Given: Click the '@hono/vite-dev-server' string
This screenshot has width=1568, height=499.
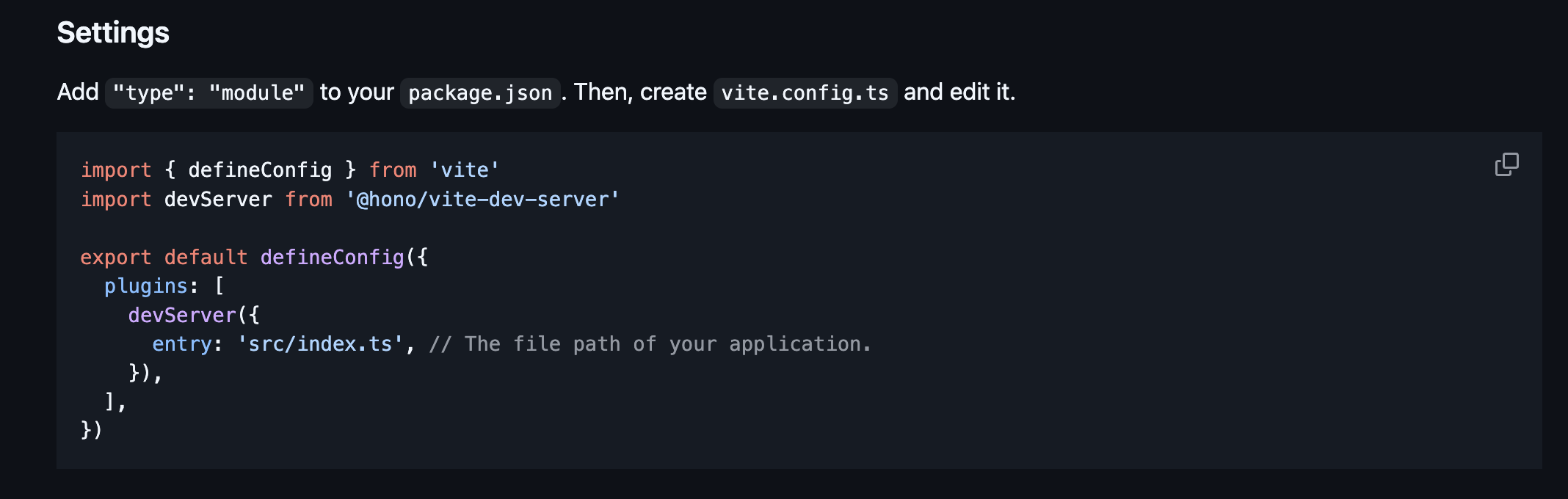Looking at the screenshot, I should click(x=482, y=200).
